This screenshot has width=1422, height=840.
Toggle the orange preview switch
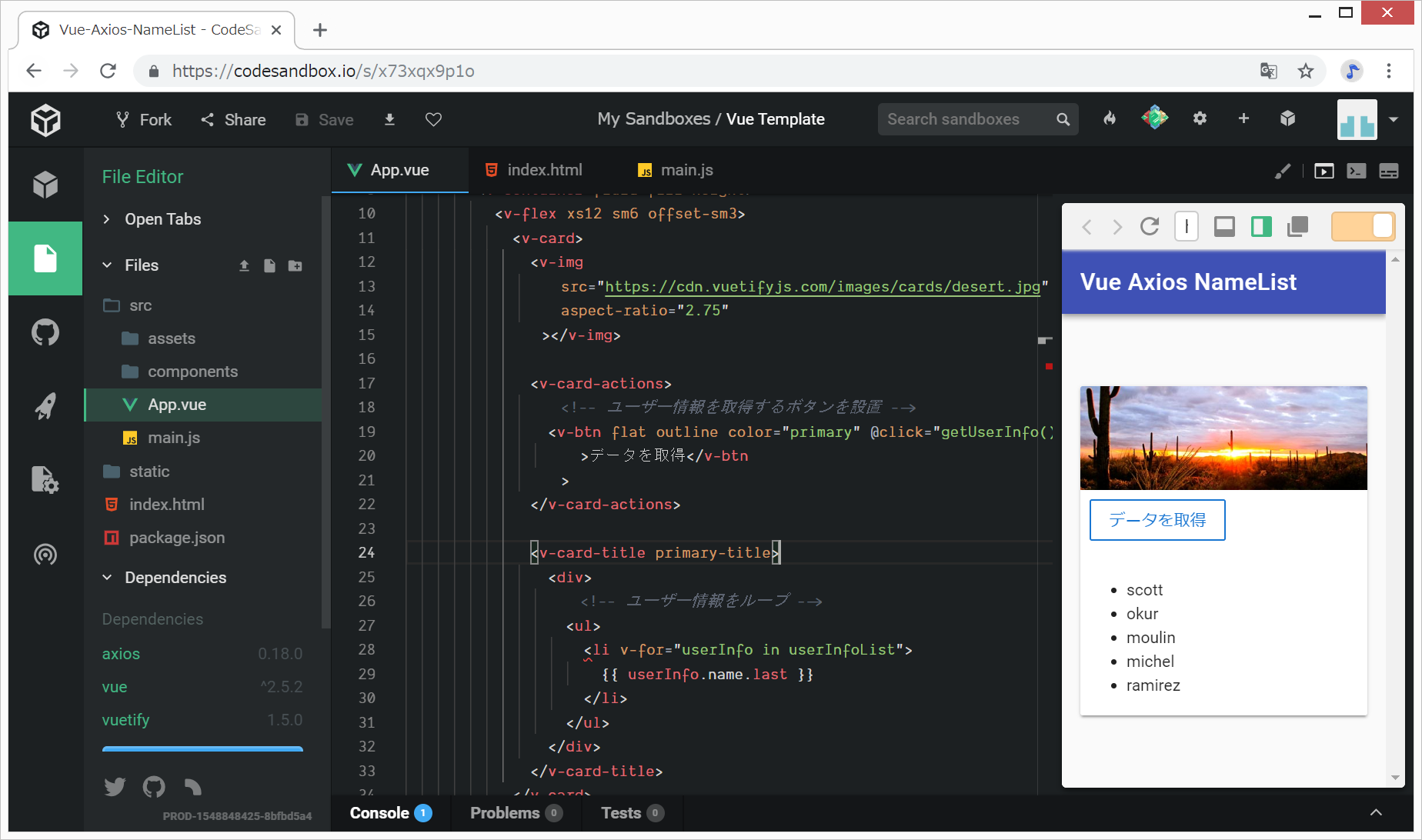(1362, 227)
